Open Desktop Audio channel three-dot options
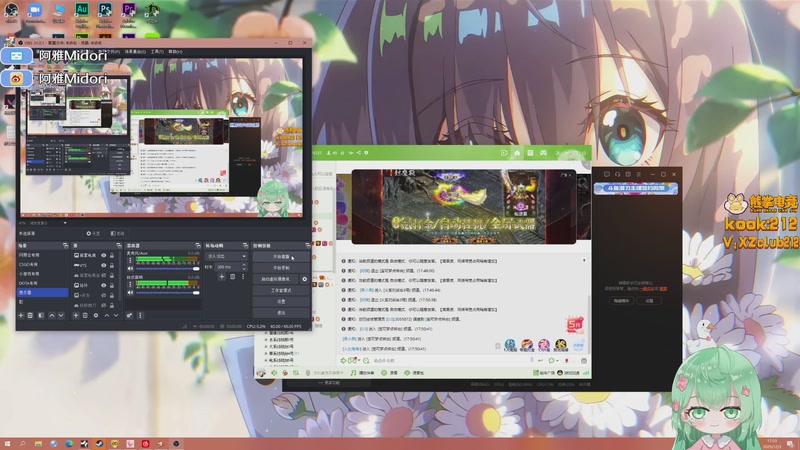 [130, 285]
